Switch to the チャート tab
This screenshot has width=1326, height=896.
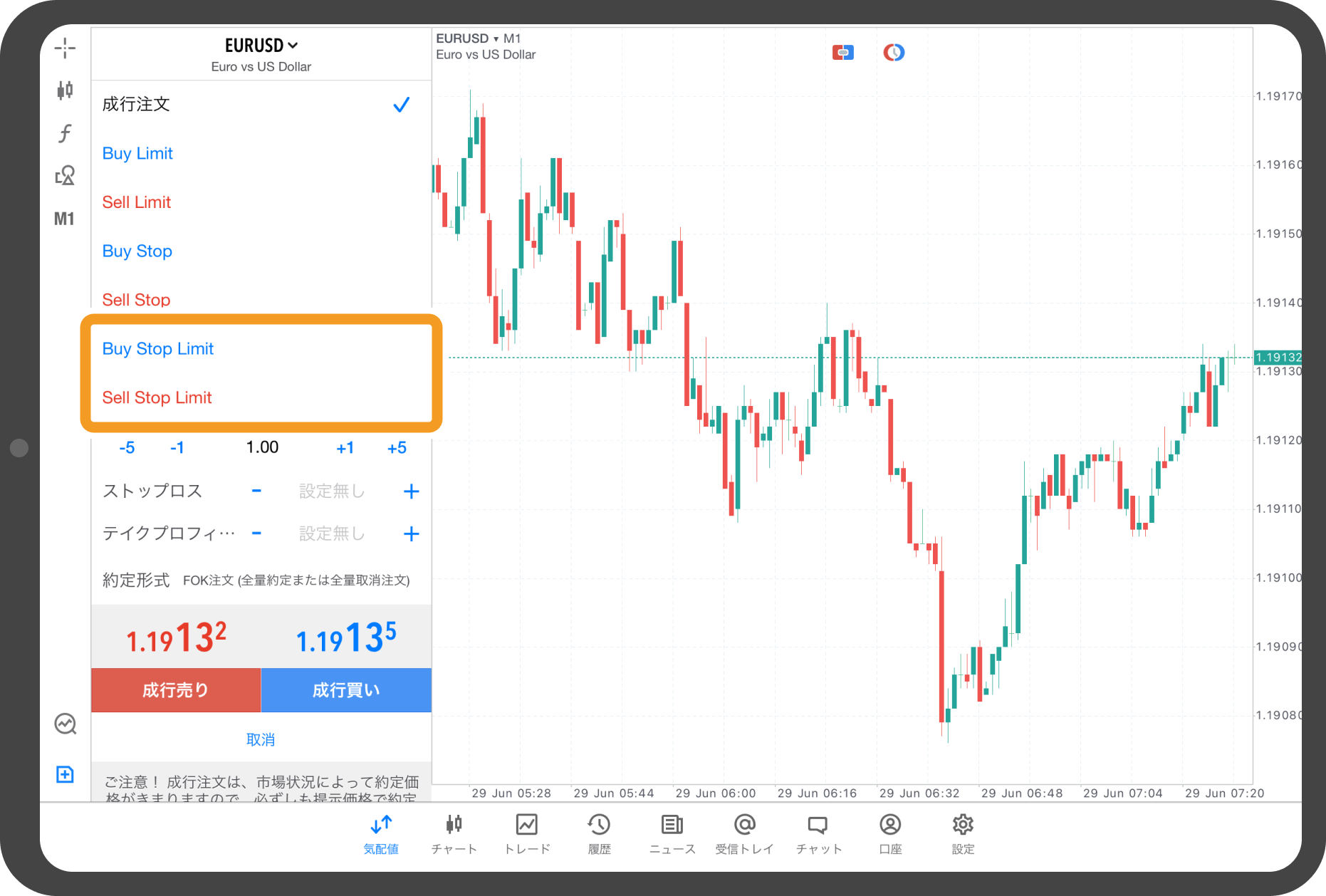[x=454, y=833]
